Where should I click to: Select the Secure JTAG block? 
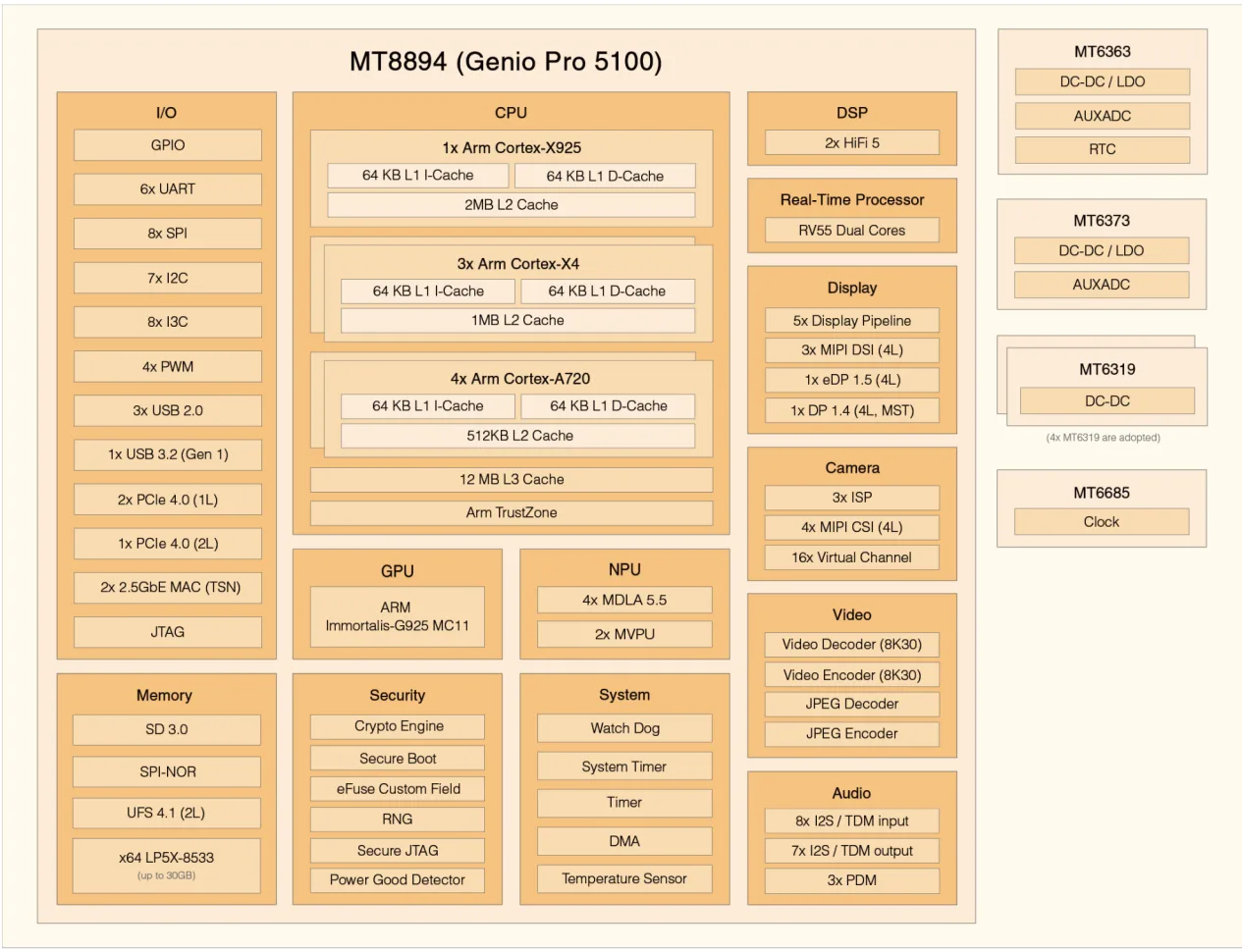398,850
